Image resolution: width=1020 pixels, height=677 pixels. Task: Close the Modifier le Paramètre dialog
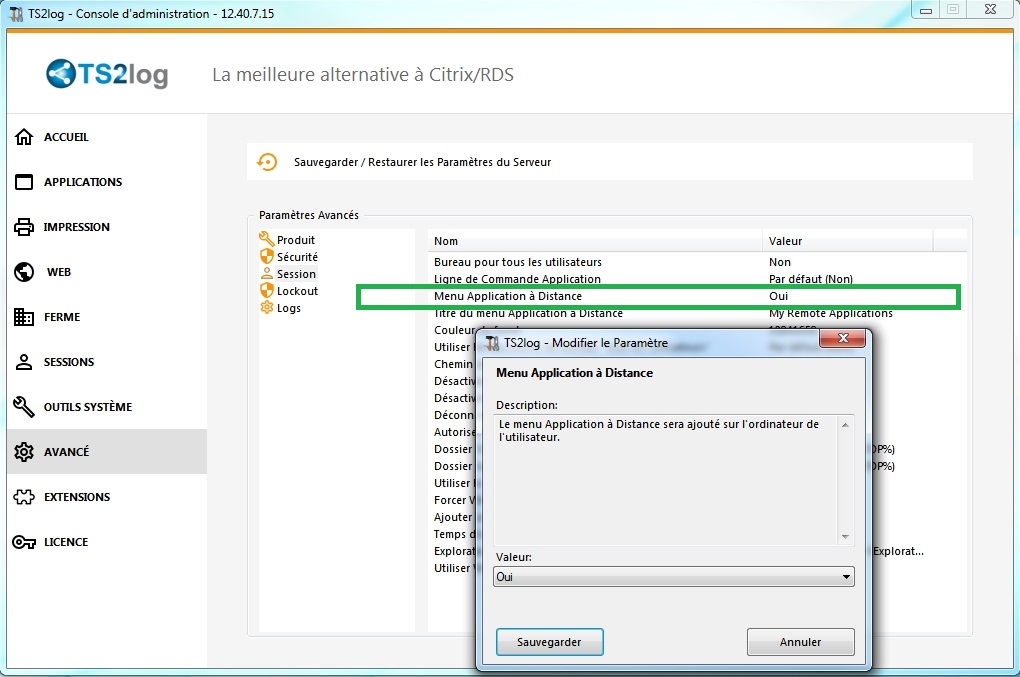tap(842, 338)
